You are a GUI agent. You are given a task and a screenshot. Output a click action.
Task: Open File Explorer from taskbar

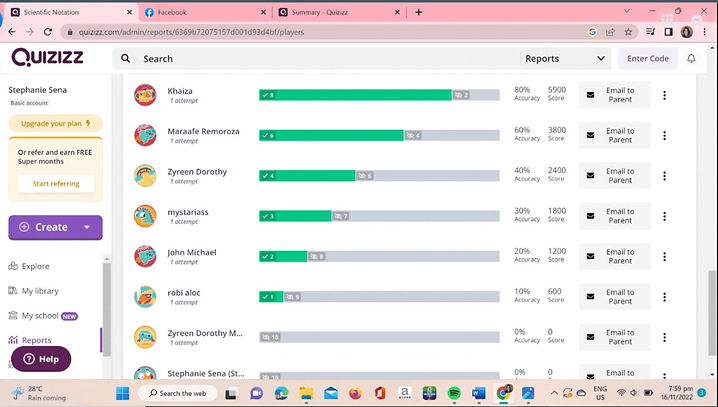(306, 393)
